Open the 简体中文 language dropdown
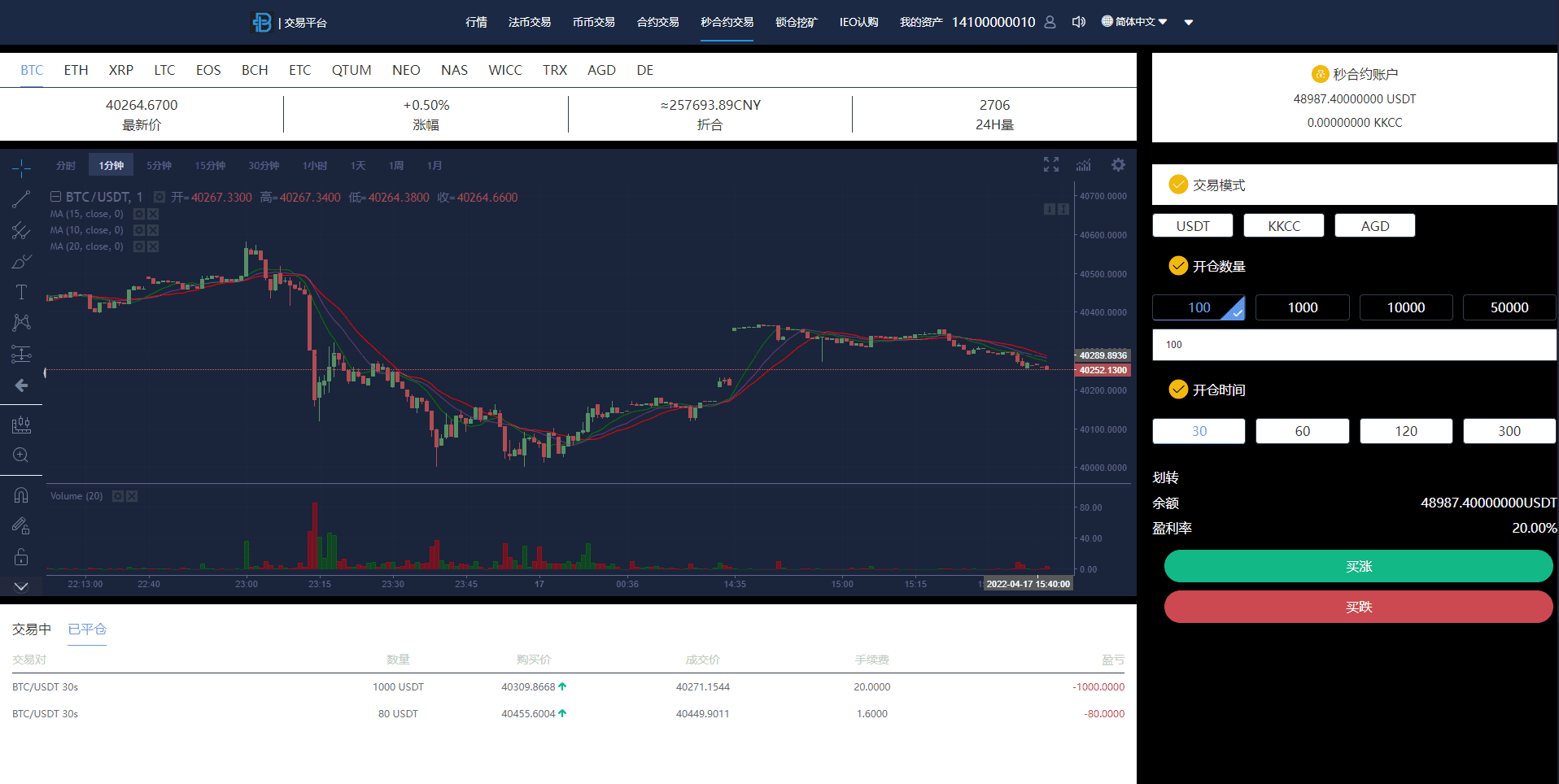 click(x=1135, y=22)
